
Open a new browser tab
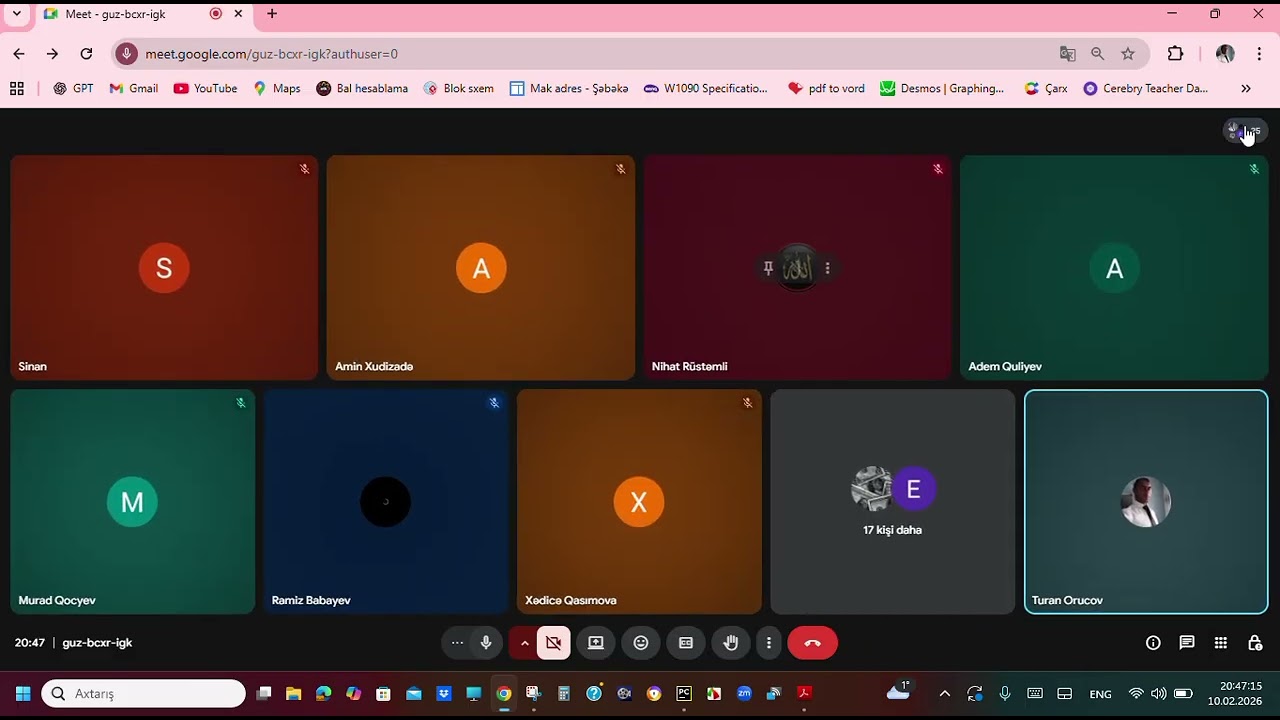tap(272, 14)
